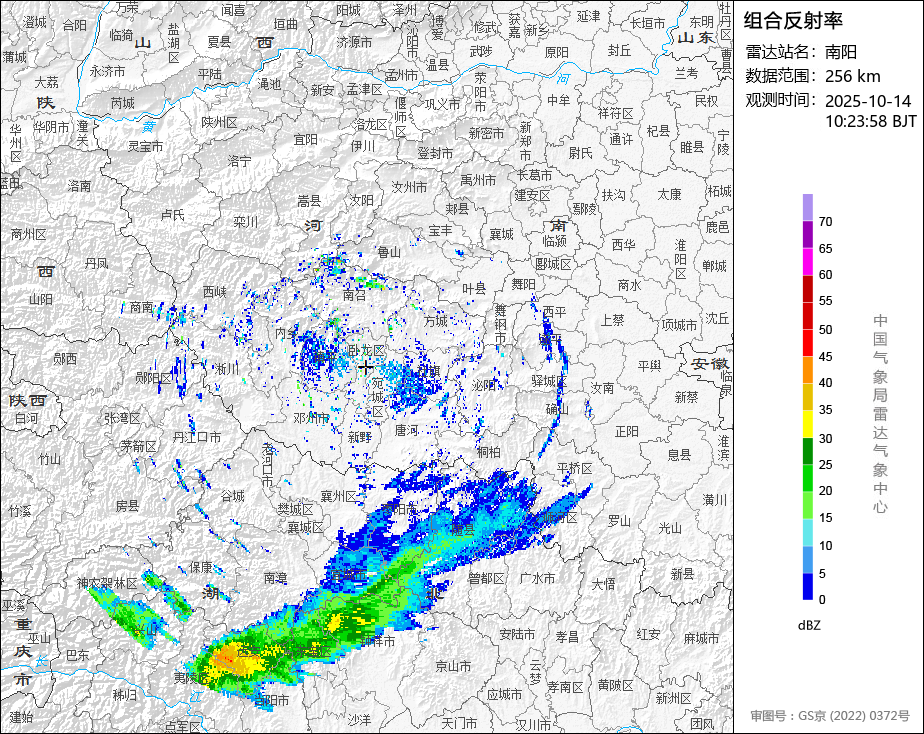This screenshot has width=924, height=734.
Task: Click the station name 南阳
Action: click(x=840, y=52)
